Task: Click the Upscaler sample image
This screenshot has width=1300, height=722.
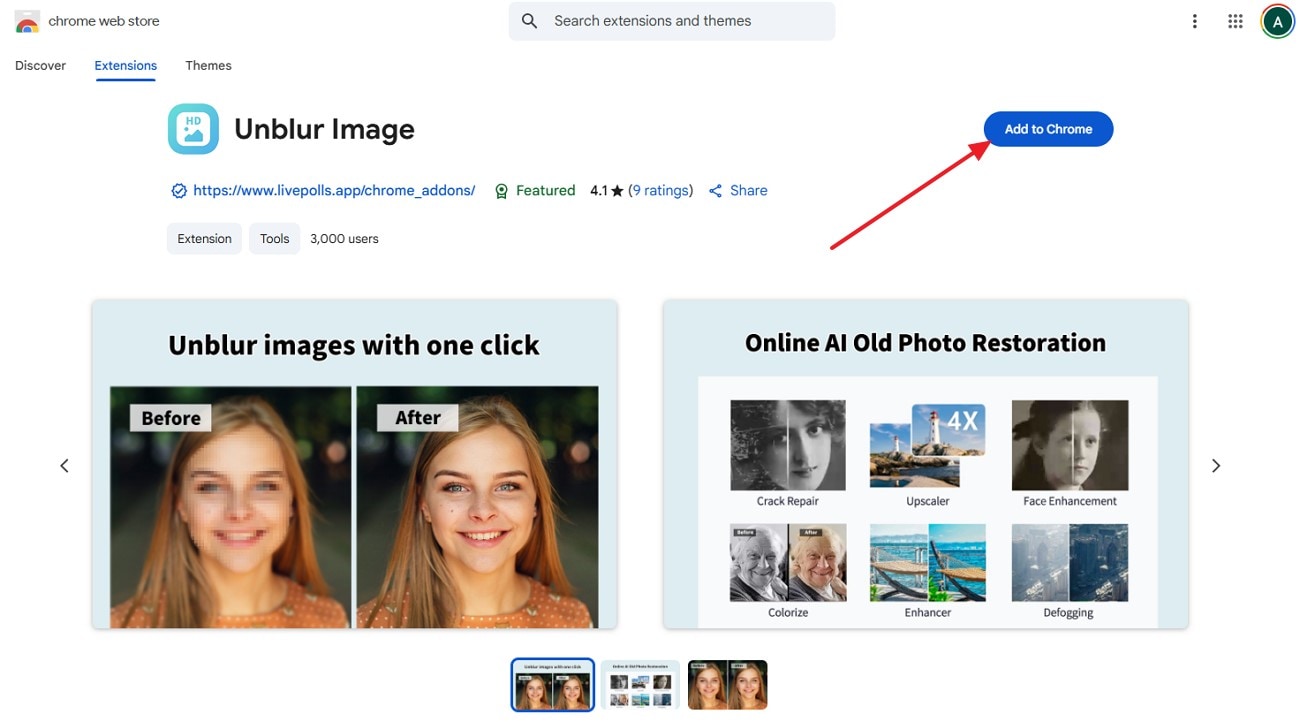Action: click(928, 445)
